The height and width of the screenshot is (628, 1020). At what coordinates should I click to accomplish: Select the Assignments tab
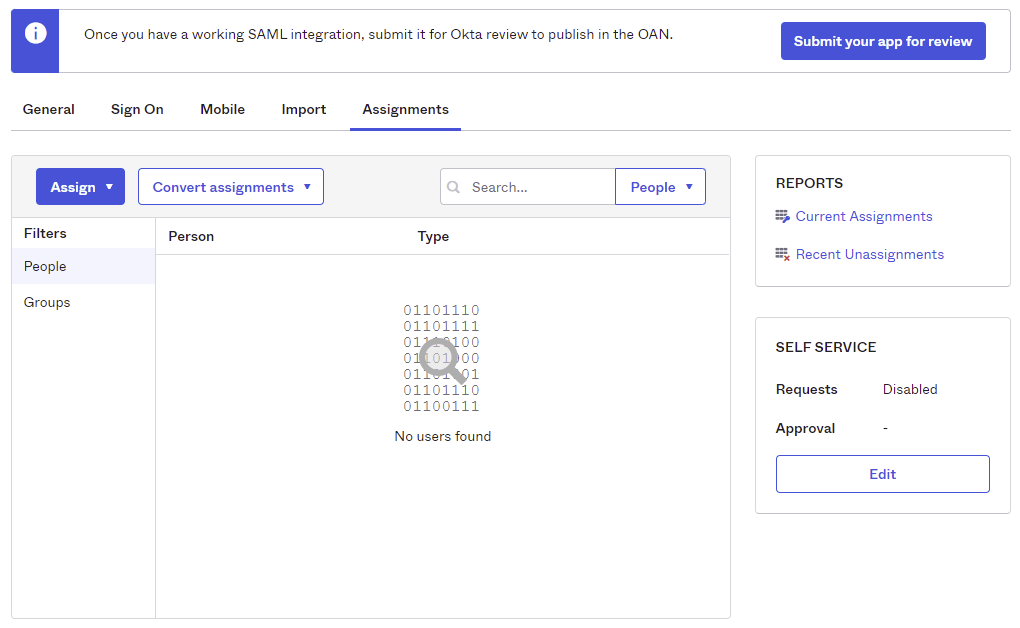[x=405, y=109]
